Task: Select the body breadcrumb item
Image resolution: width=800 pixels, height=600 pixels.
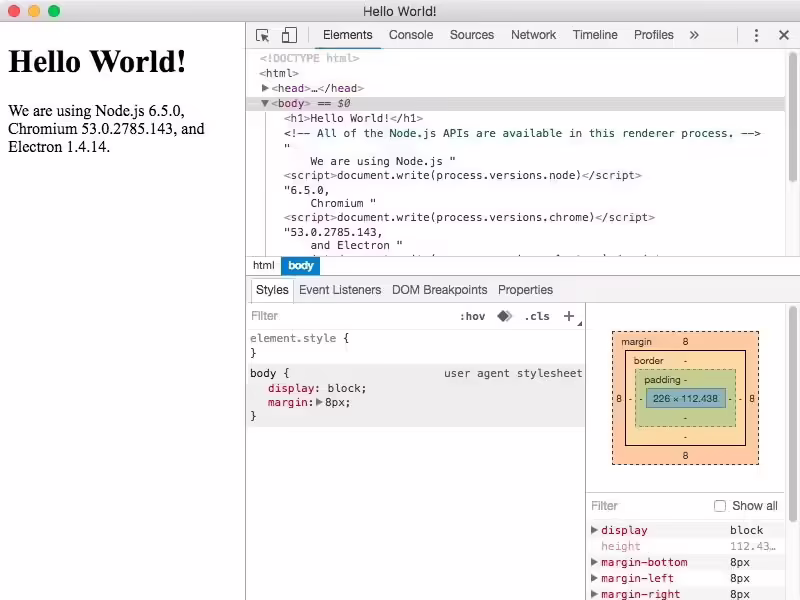Action: point(300,265)
